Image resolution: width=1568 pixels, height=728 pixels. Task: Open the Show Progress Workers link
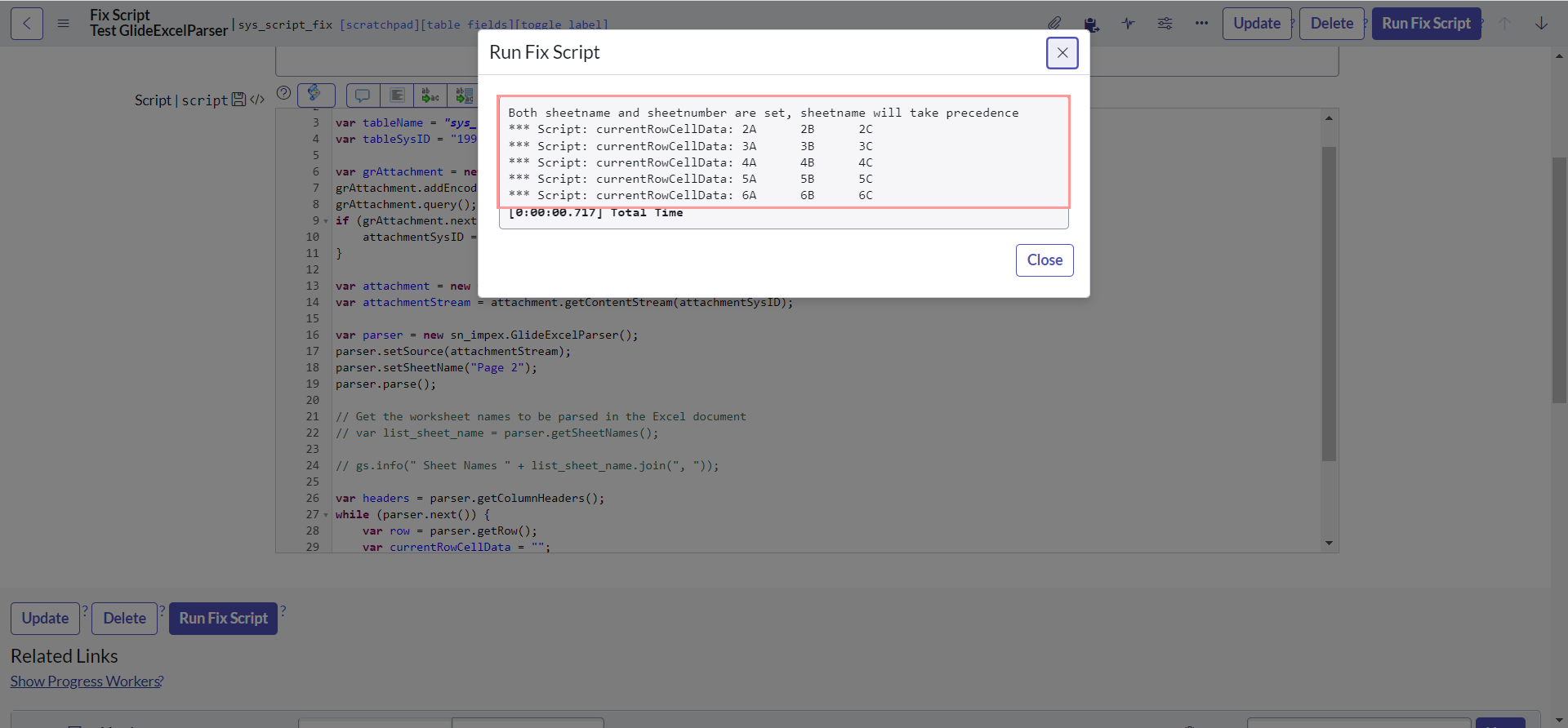coord(85,681)
